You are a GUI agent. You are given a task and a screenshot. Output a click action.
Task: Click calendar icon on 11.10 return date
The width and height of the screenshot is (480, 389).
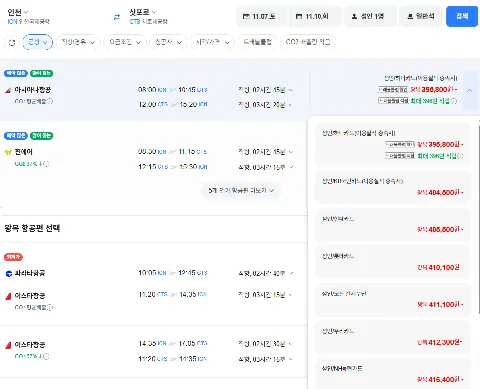pyautogui.click(x=299, y=16)
